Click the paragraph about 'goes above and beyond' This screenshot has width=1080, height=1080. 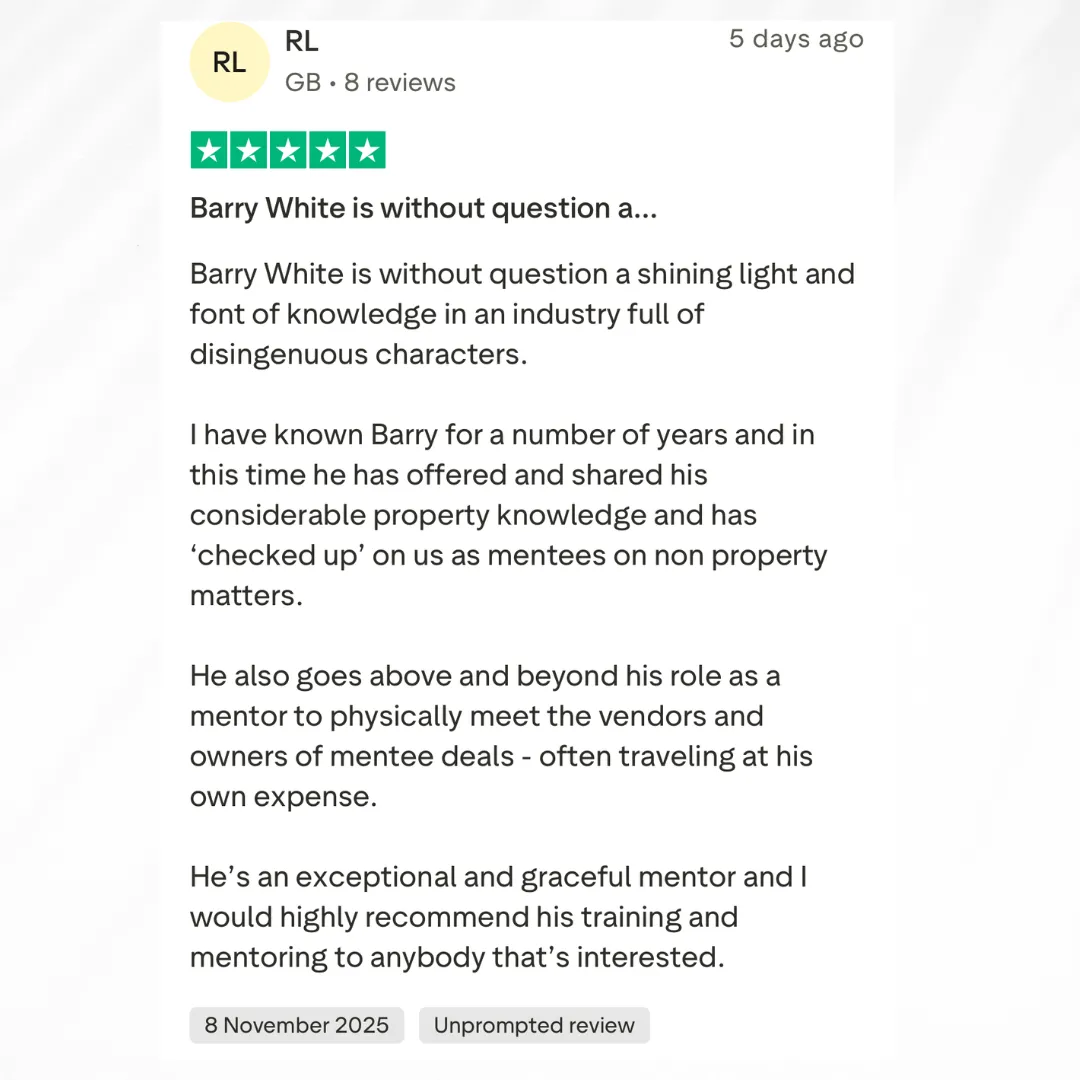coord(500,736)
